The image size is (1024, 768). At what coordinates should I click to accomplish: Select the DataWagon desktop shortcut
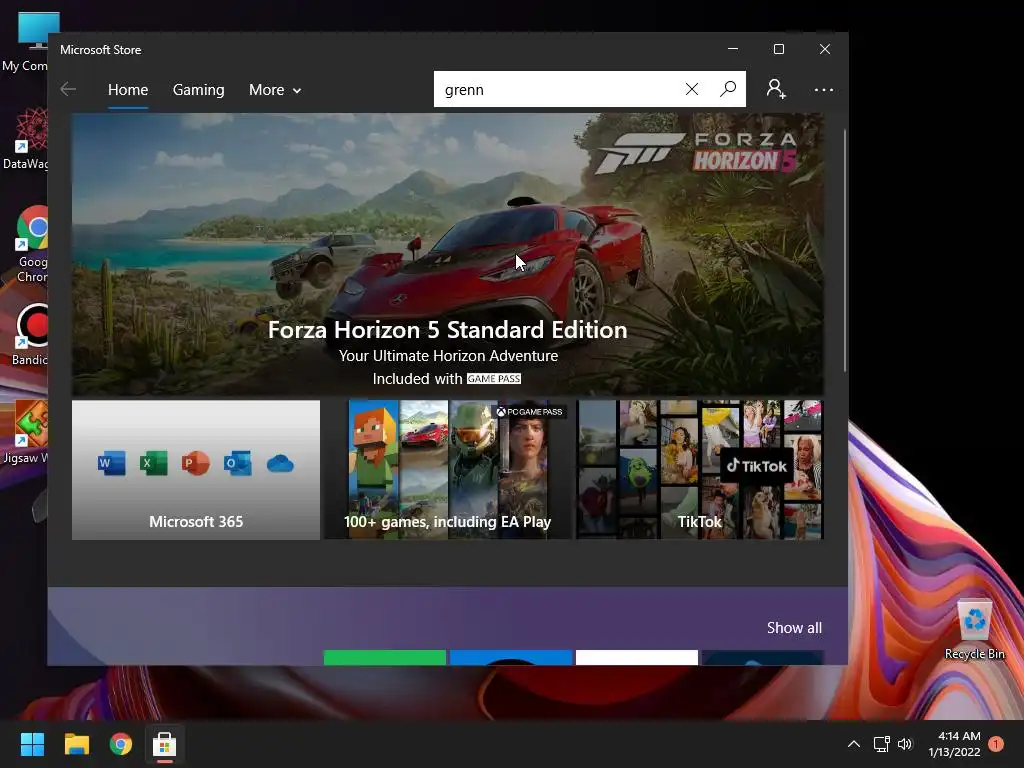(x=26, y=139)
